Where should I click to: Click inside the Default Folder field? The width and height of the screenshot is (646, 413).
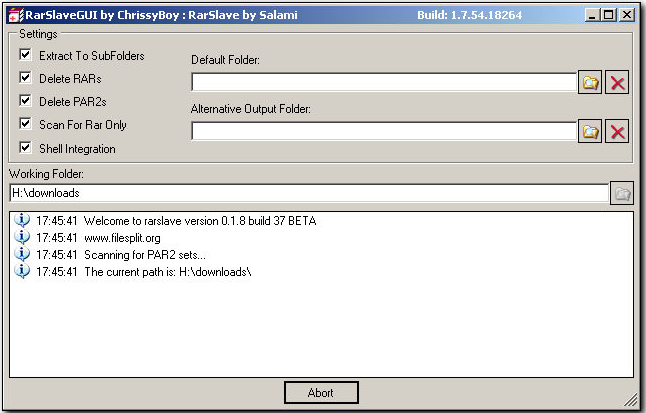[384, 82]
